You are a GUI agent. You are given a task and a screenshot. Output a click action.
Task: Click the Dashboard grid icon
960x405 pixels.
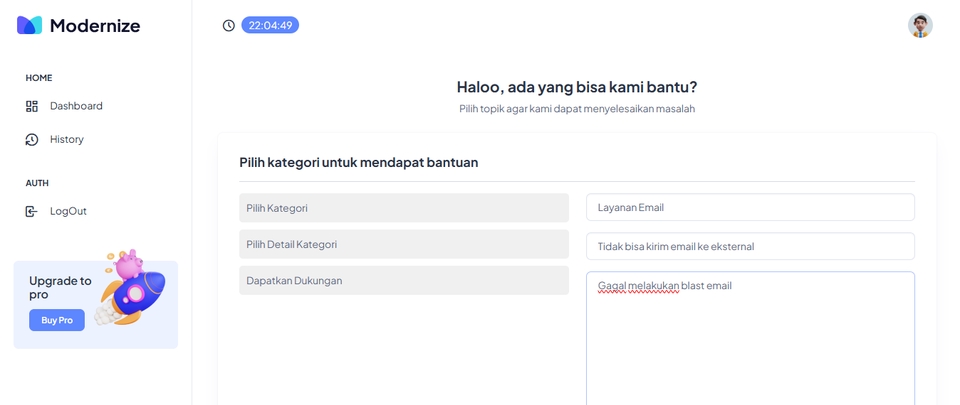click(32, 106)
